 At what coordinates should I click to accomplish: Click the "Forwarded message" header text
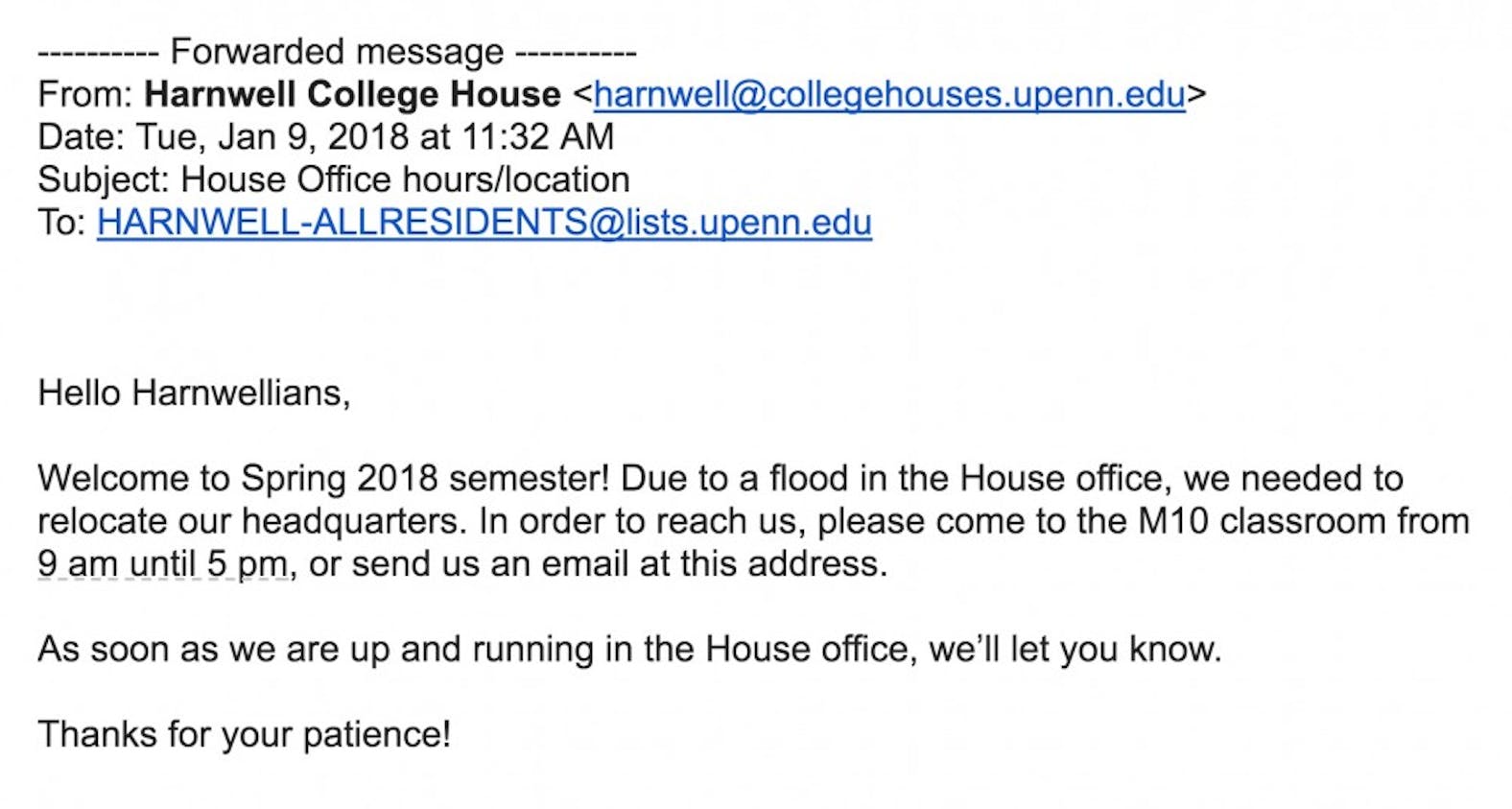point(337,51)
